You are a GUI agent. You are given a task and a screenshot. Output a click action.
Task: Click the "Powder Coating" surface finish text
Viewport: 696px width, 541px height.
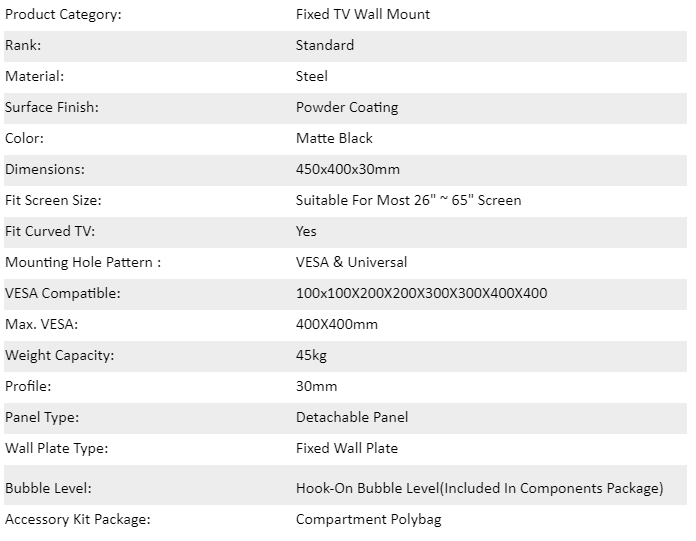[x=347, y=107]
